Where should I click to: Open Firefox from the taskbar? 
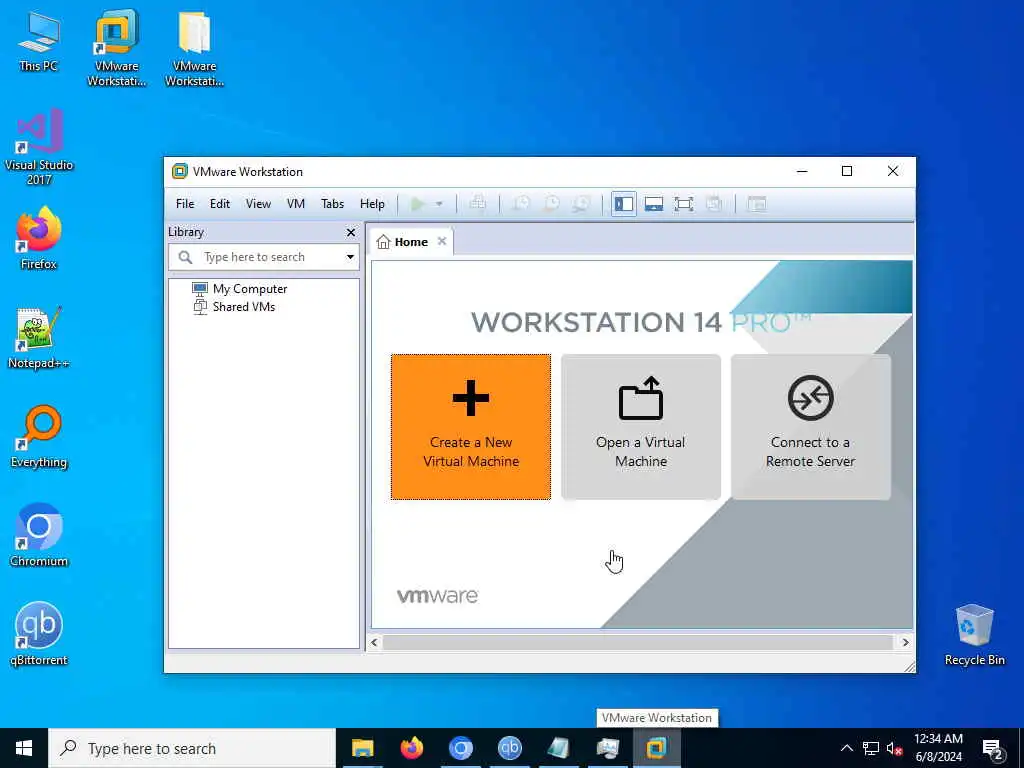tap(411, 748)
